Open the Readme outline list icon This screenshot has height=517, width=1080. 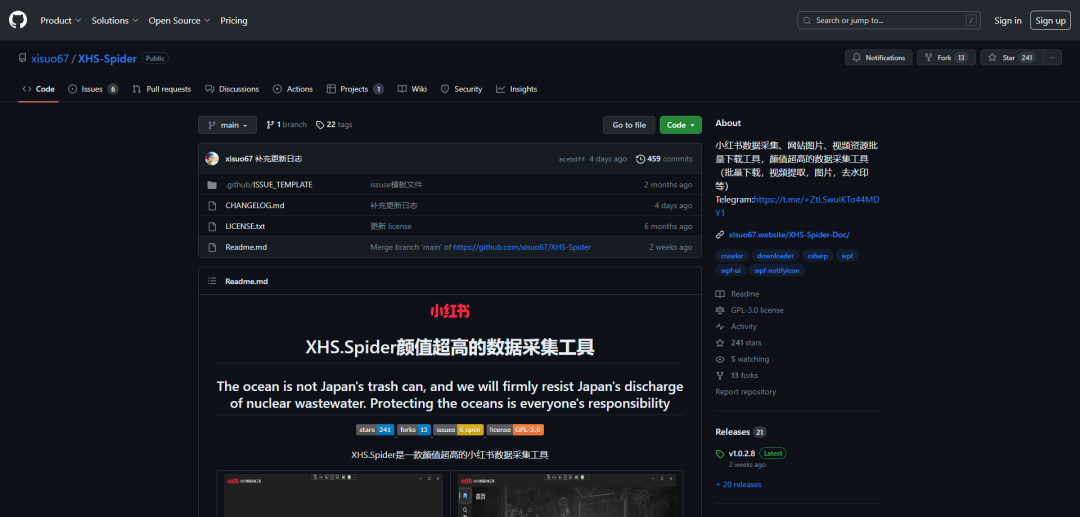[212, 281]
